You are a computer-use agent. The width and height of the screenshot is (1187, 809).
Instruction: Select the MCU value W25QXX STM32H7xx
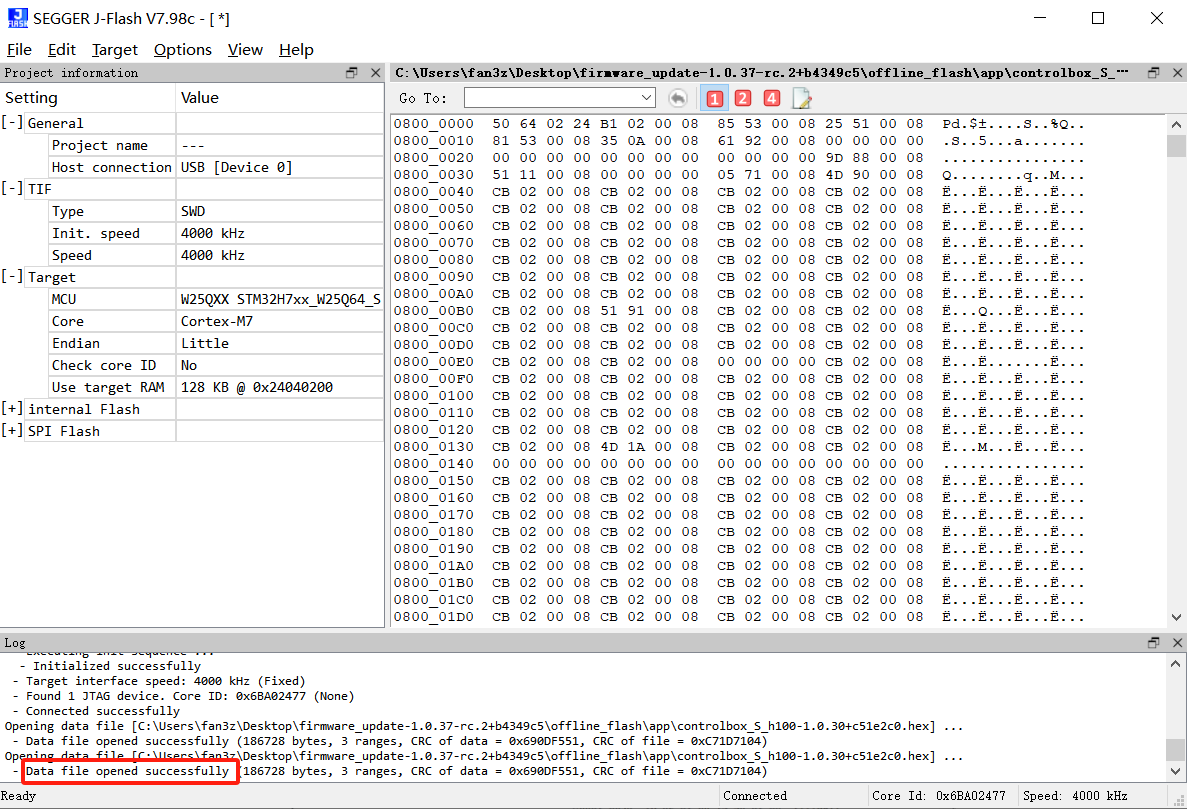coord(280,299)
